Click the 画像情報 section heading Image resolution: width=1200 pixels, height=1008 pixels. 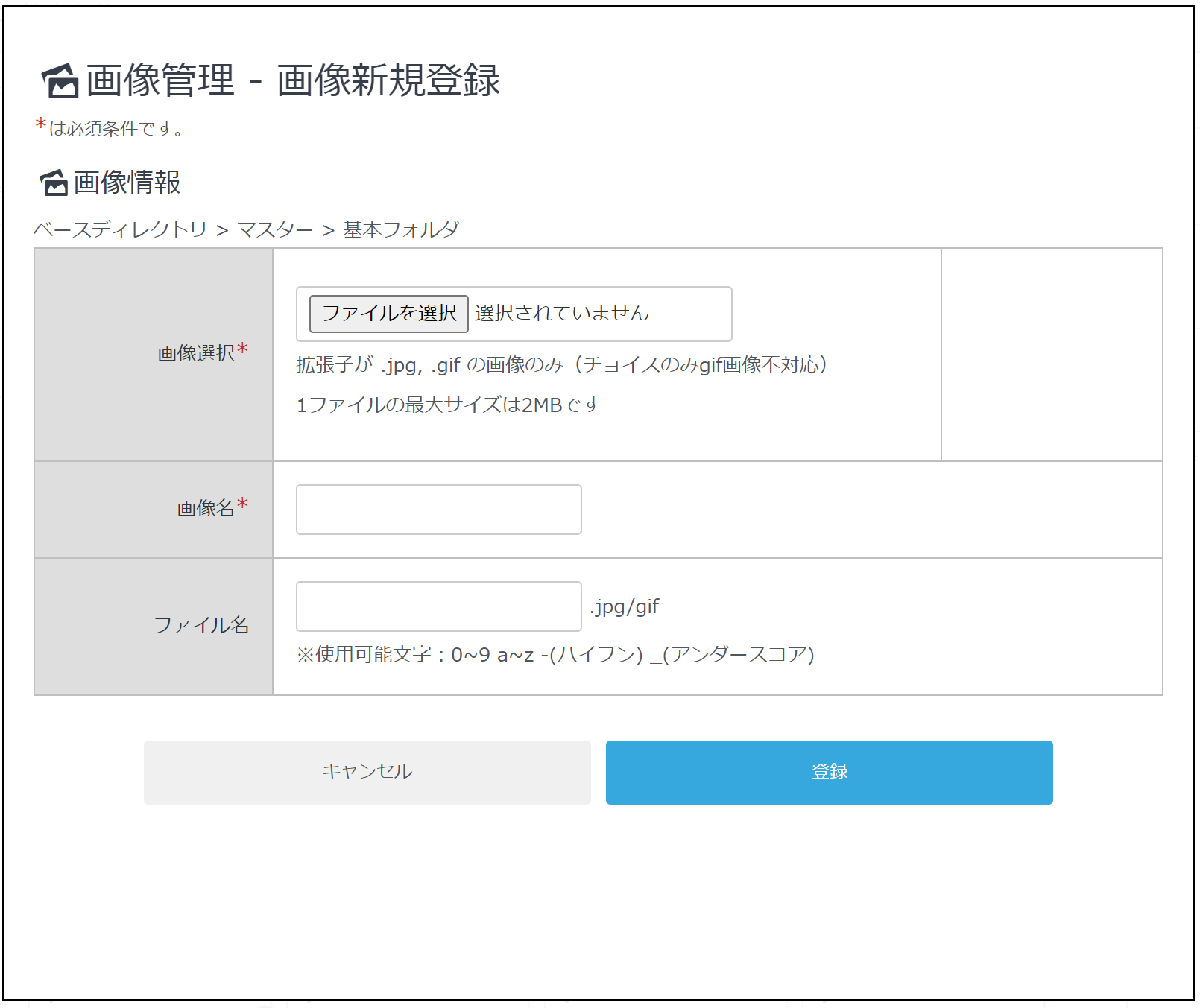(127, 183)
